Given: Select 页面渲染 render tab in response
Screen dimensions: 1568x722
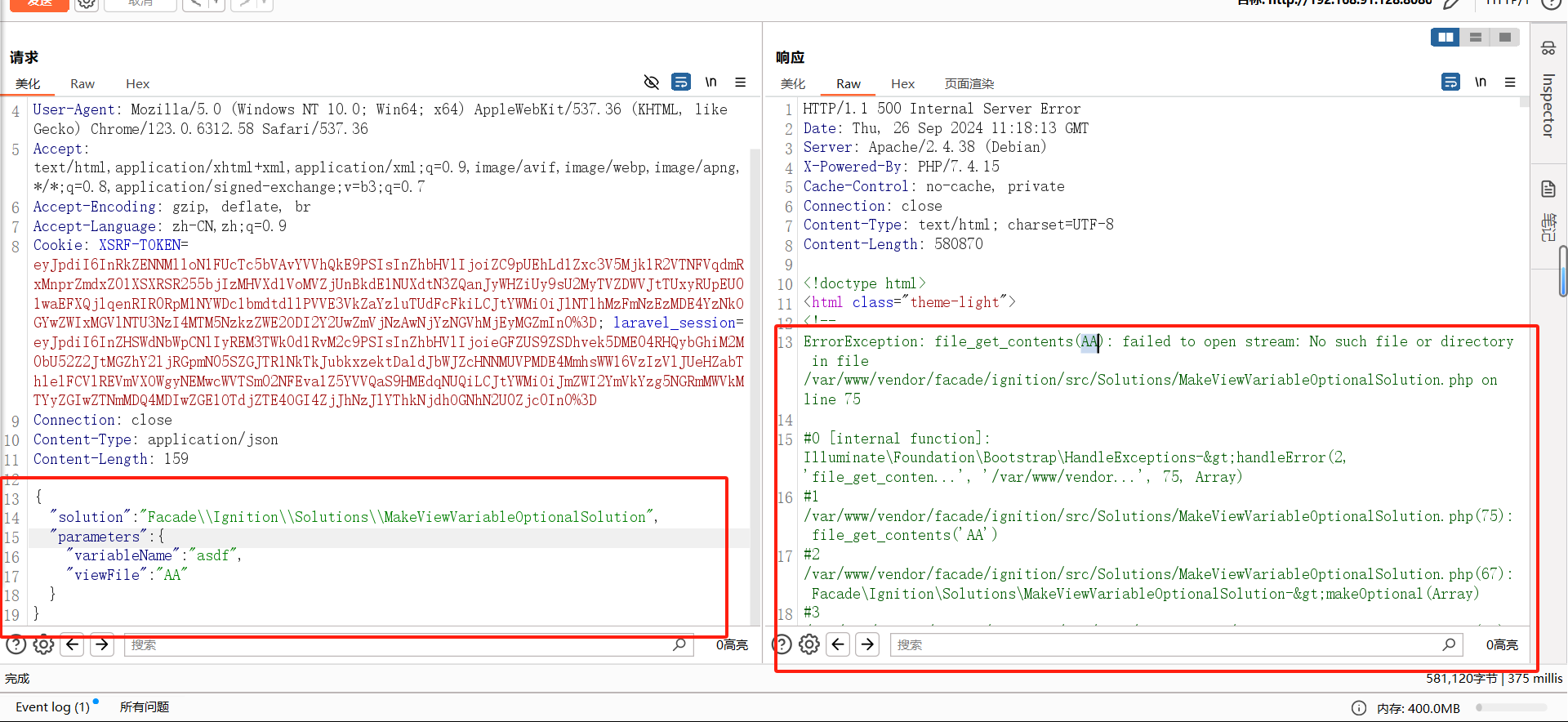Looking at the screenshot, I should (969, 83).
